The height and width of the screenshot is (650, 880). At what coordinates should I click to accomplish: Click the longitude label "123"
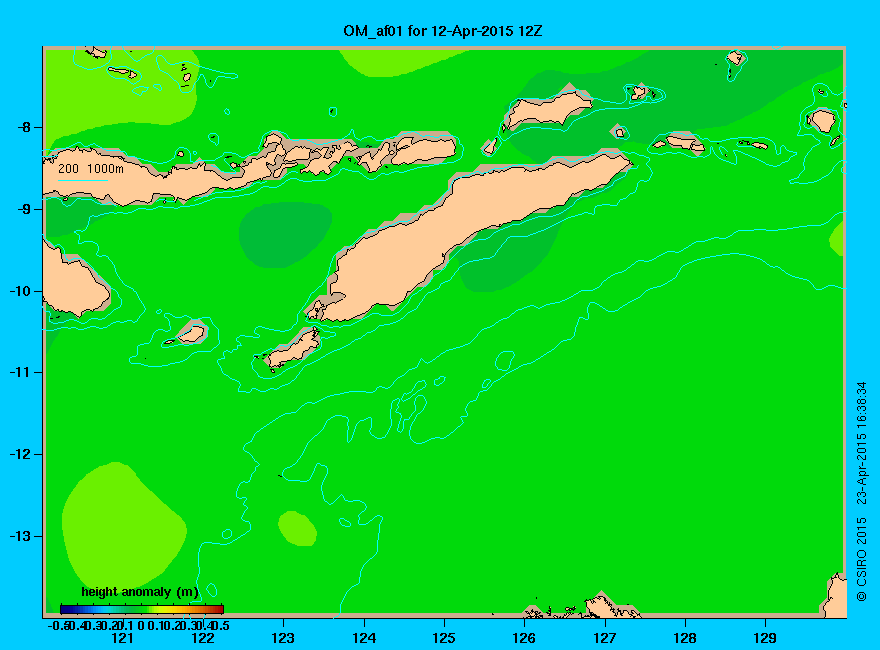[283, 638]
